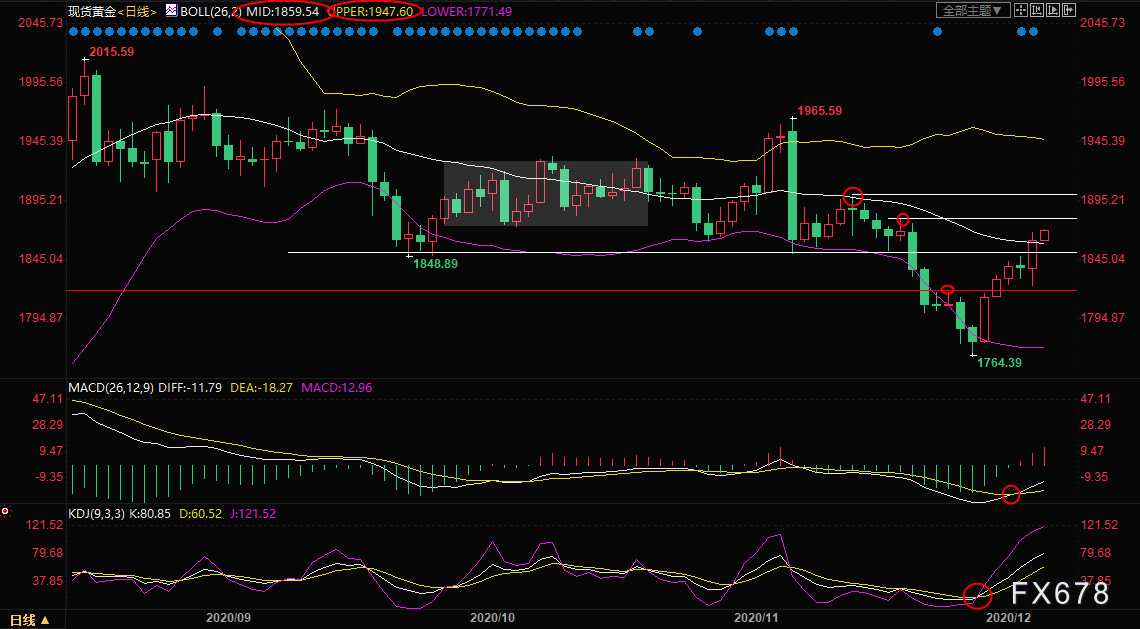
Task: Click the <日线> period label in title
Action: coord(137,11)
